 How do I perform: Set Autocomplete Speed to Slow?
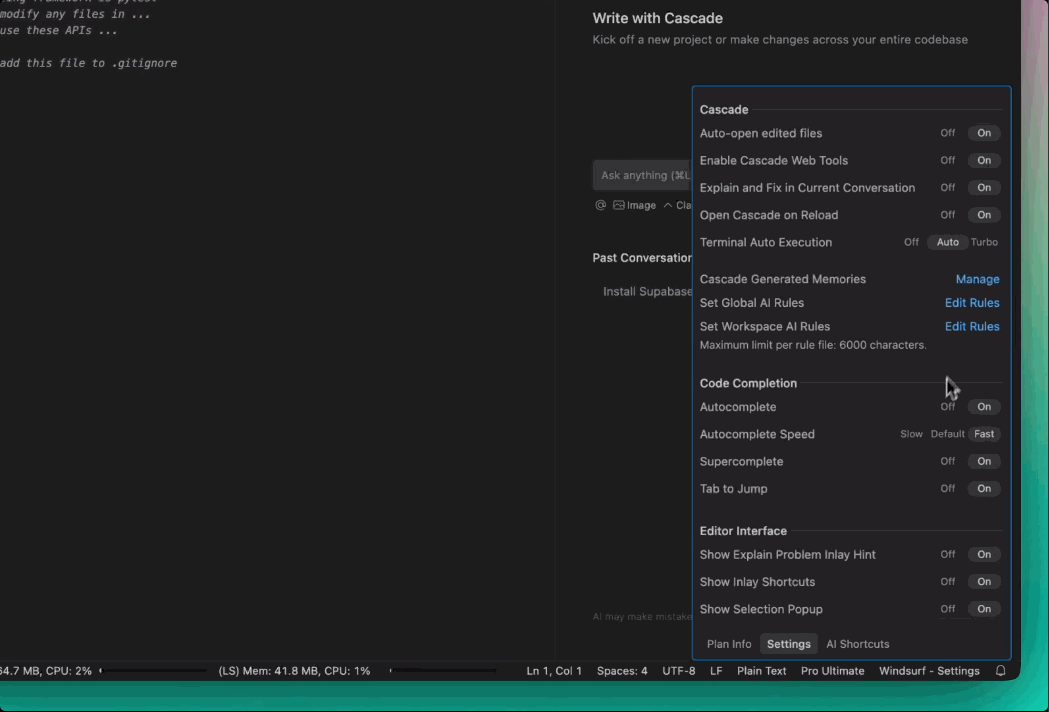point(911,434)
